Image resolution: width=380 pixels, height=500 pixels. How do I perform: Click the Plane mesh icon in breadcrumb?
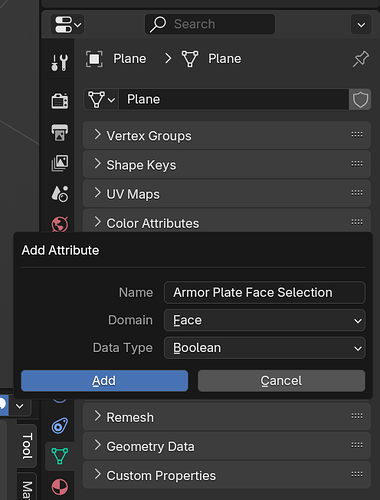pos(190,59)
